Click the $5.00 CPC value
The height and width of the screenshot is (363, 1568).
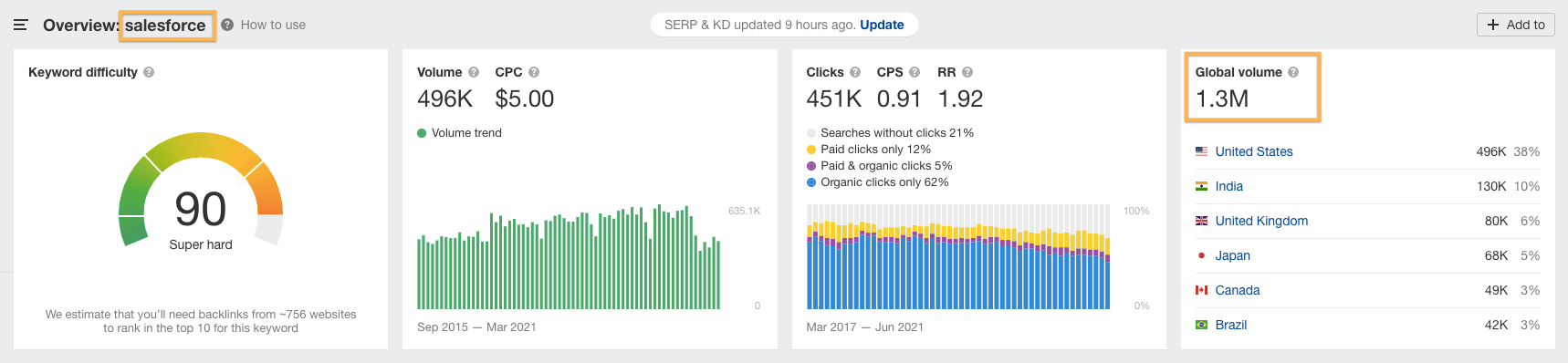tap(525, 99)
